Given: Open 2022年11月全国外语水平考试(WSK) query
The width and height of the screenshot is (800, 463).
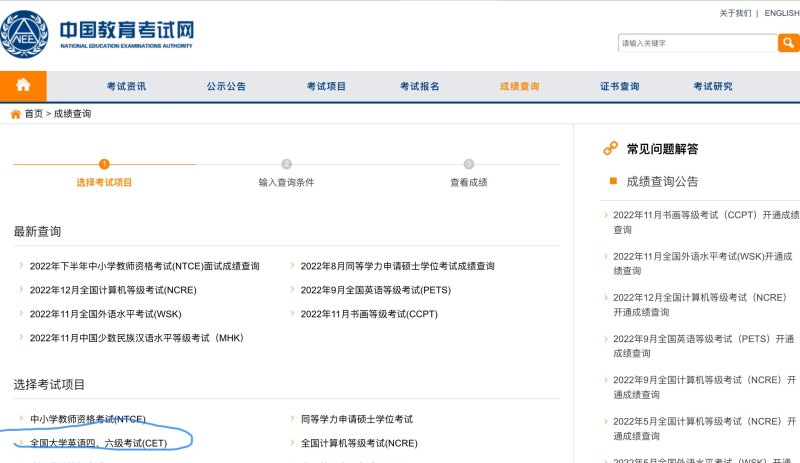Looking at the screenshot, I should (x=106, y=314).
